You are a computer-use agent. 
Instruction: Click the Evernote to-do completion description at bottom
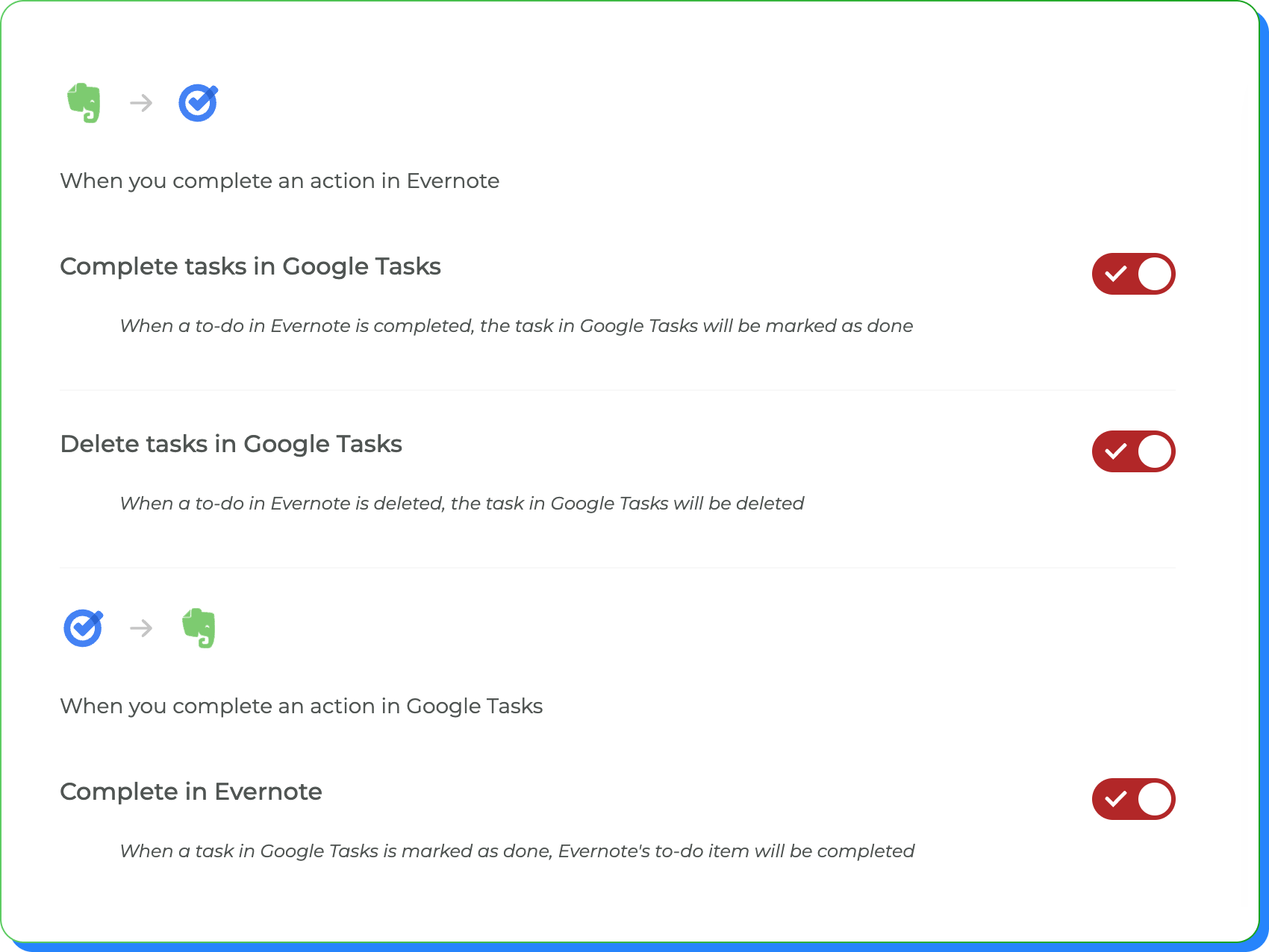(517, 851)
